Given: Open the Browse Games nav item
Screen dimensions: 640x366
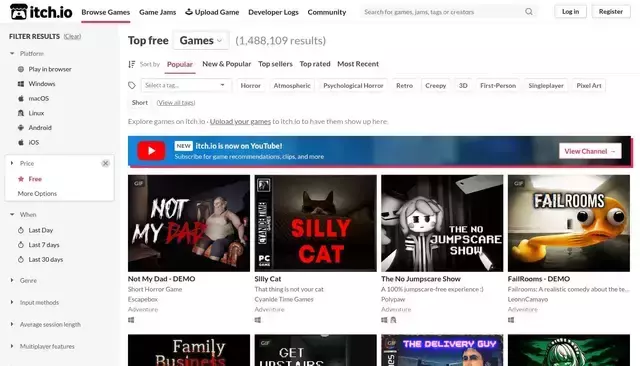Looking at the screenshot, I should click(105, 12).
